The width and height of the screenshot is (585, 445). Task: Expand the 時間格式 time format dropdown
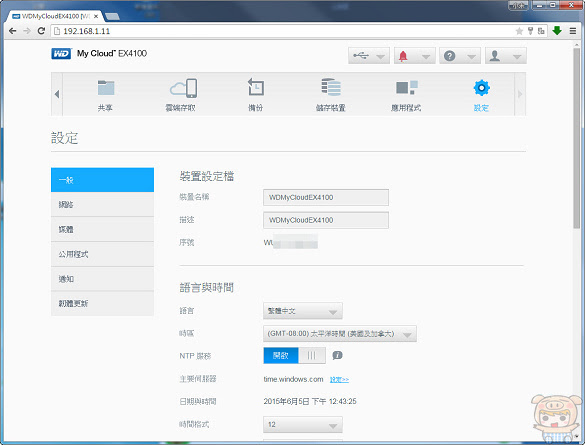tap(303, 424)
